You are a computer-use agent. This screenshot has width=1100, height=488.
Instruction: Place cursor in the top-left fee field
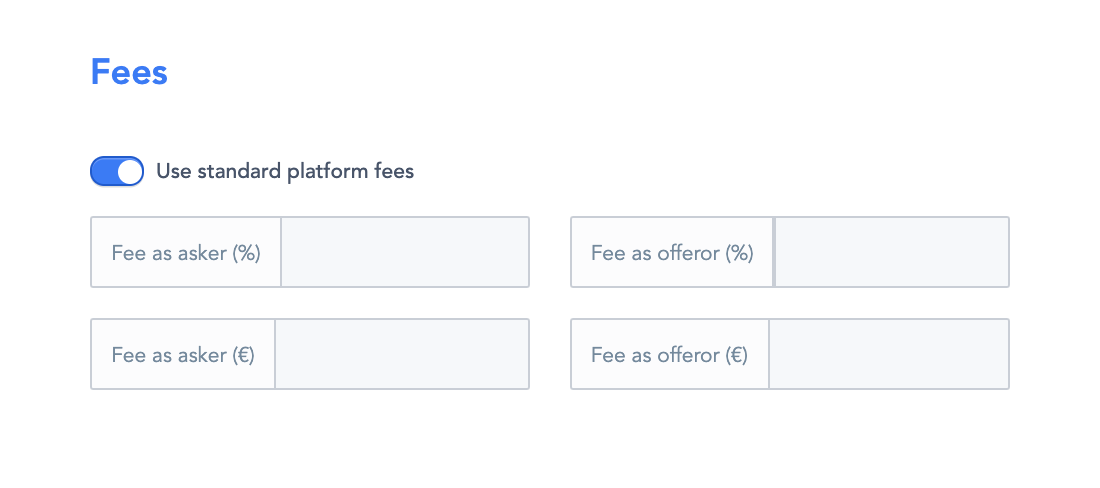click(x=404, y=252)
